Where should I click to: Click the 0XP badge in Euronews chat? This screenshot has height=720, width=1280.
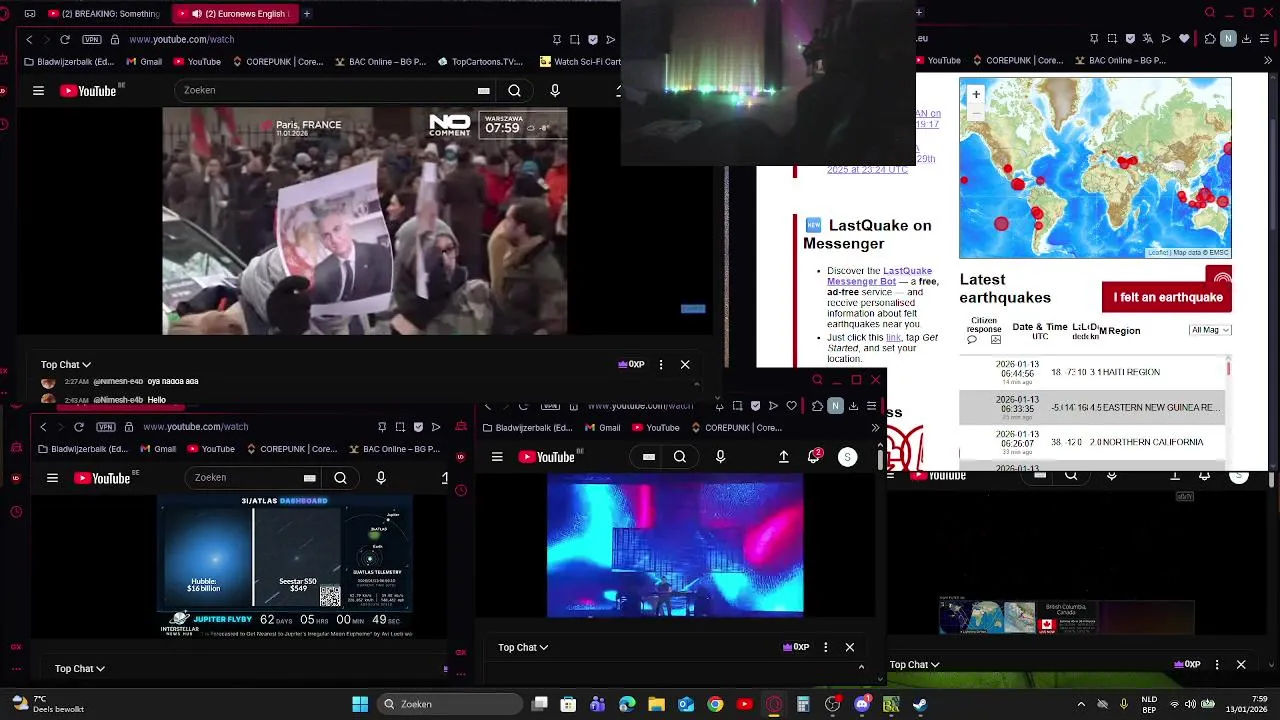pos(631,365)
